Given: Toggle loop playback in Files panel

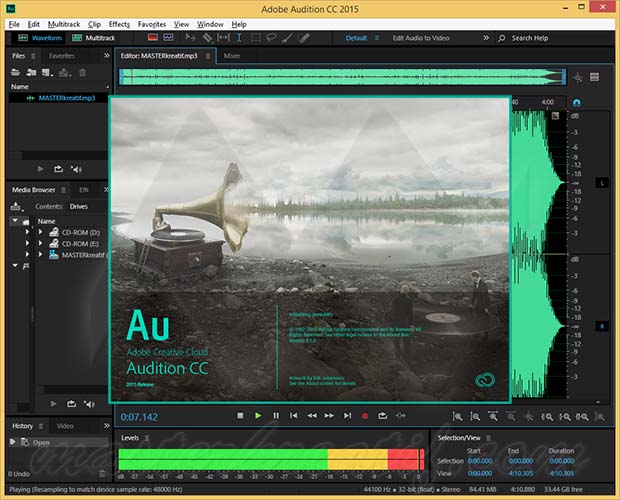Looking at the screenshot, I should click(56, 169).
